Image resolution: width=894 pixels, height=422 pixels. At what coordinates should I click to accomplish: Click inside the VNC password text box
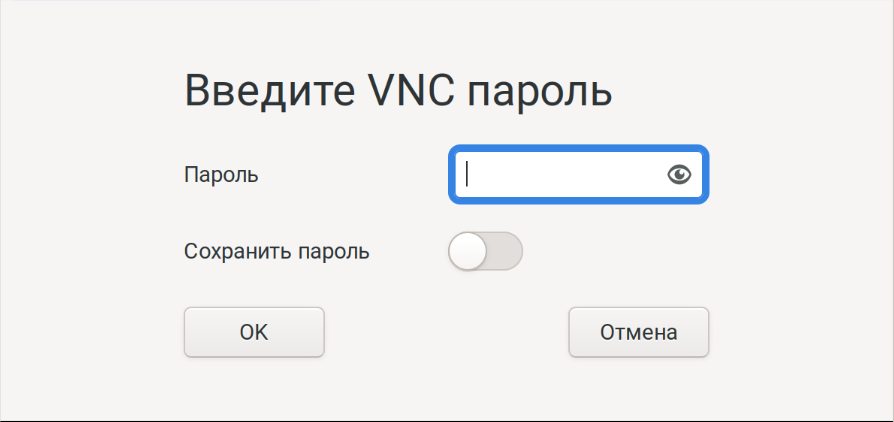tap(560, 175)
